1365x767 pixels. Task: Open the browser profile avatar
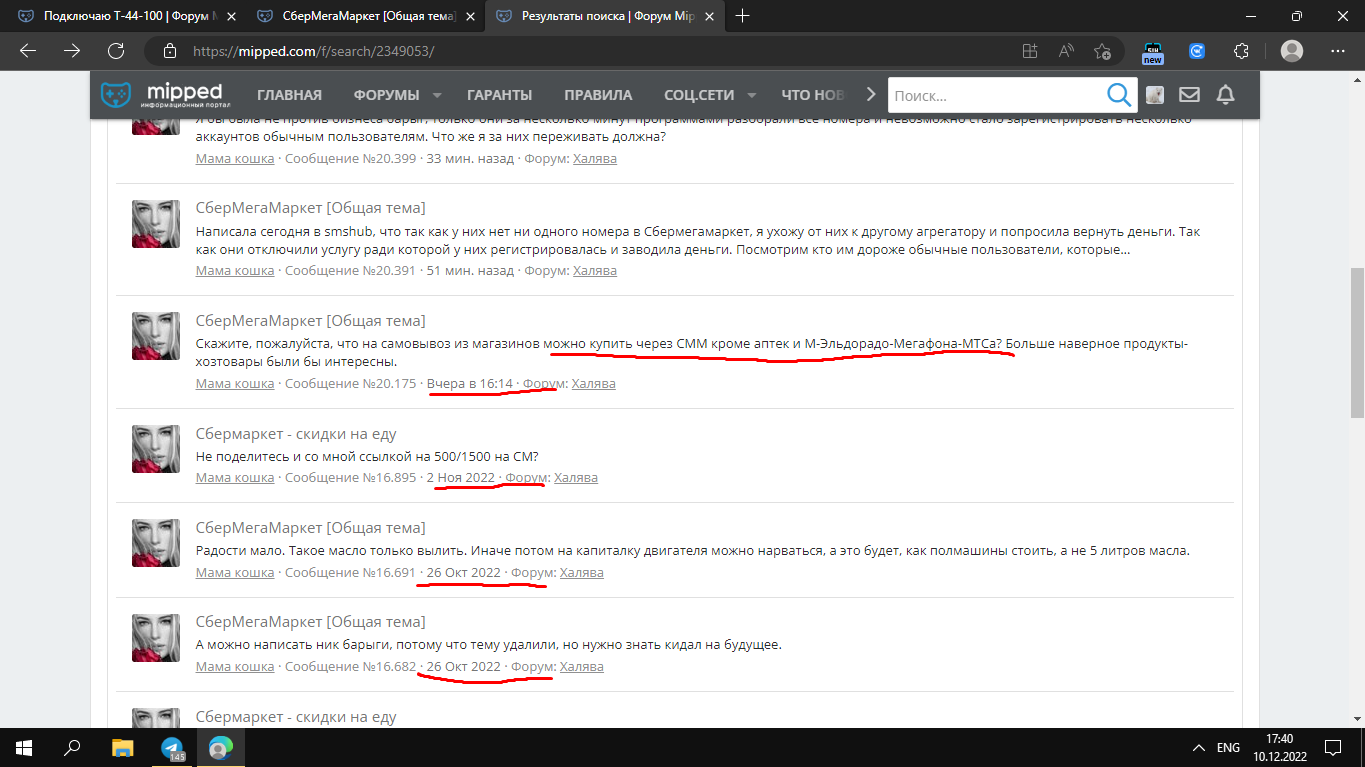coord(1292,51)
